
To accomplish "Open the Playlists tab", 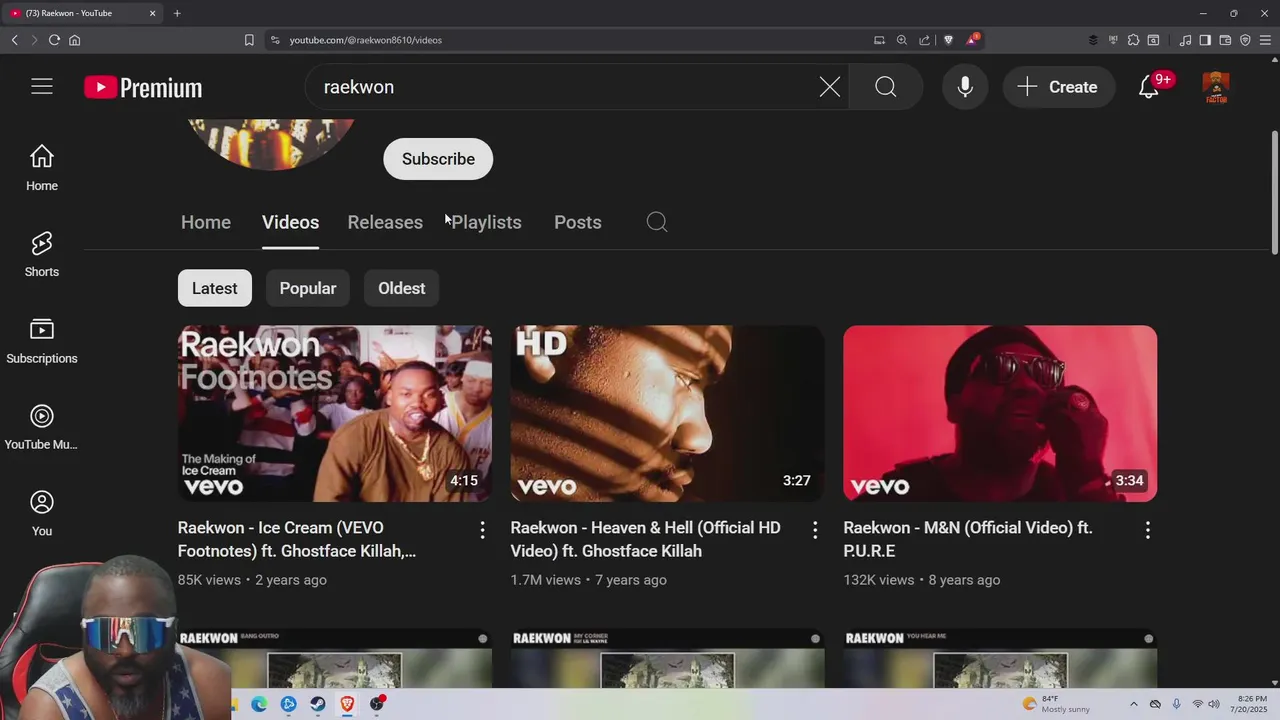I will point(486,222).
